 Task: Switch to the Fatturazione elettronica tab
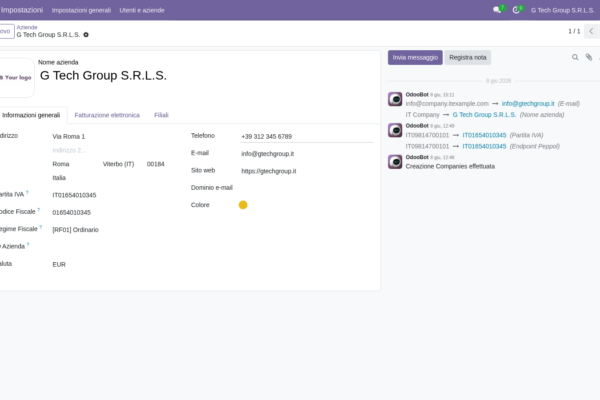[107, 115]
